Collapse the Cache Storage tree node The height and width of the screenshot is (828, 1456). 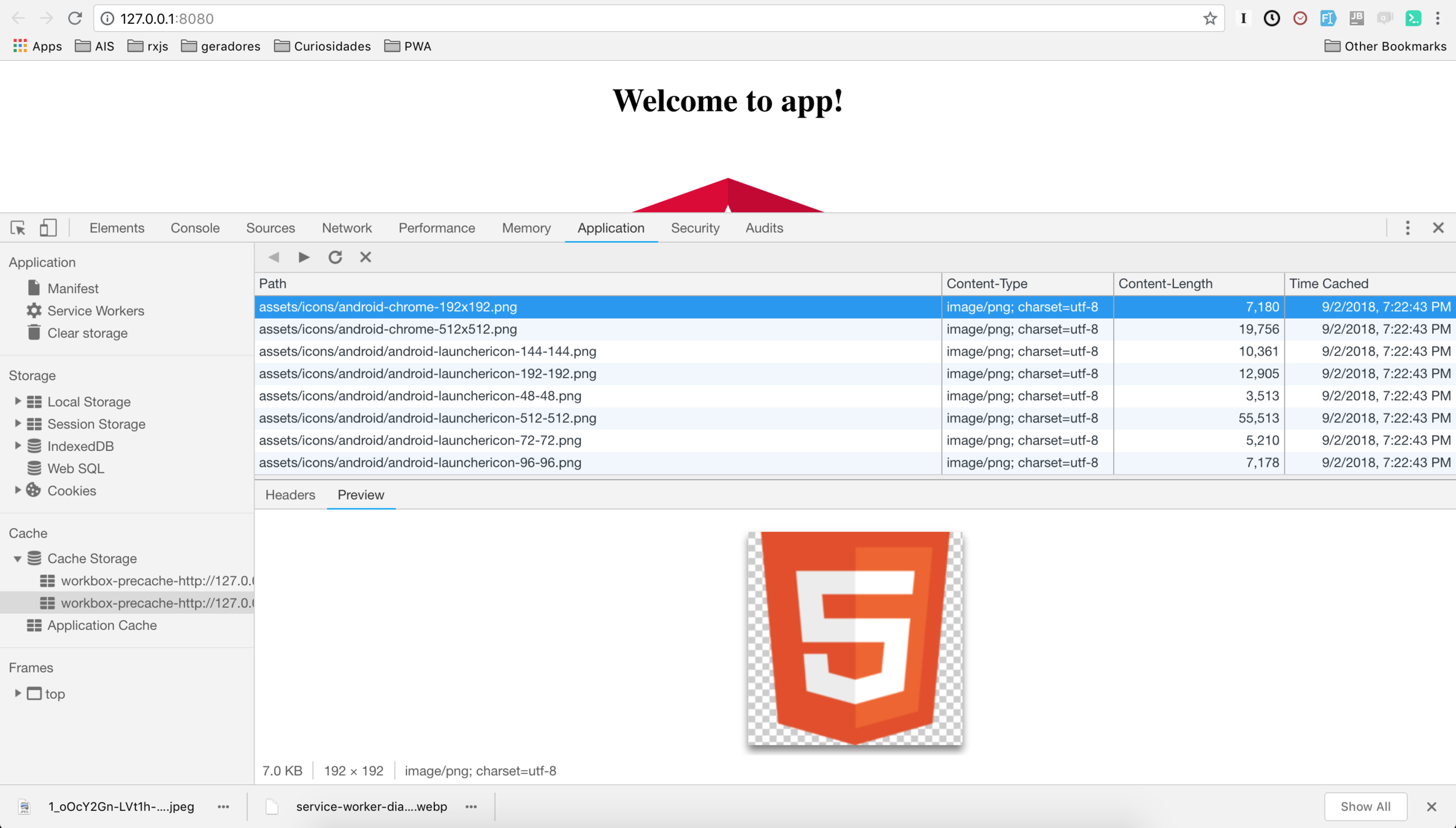tap(18, 559)
